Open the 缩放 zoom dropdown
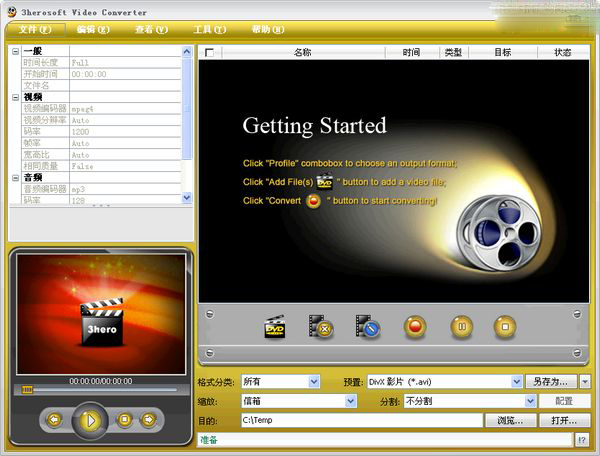Viewport: 600px width, 456px height. tap(351, 401)
